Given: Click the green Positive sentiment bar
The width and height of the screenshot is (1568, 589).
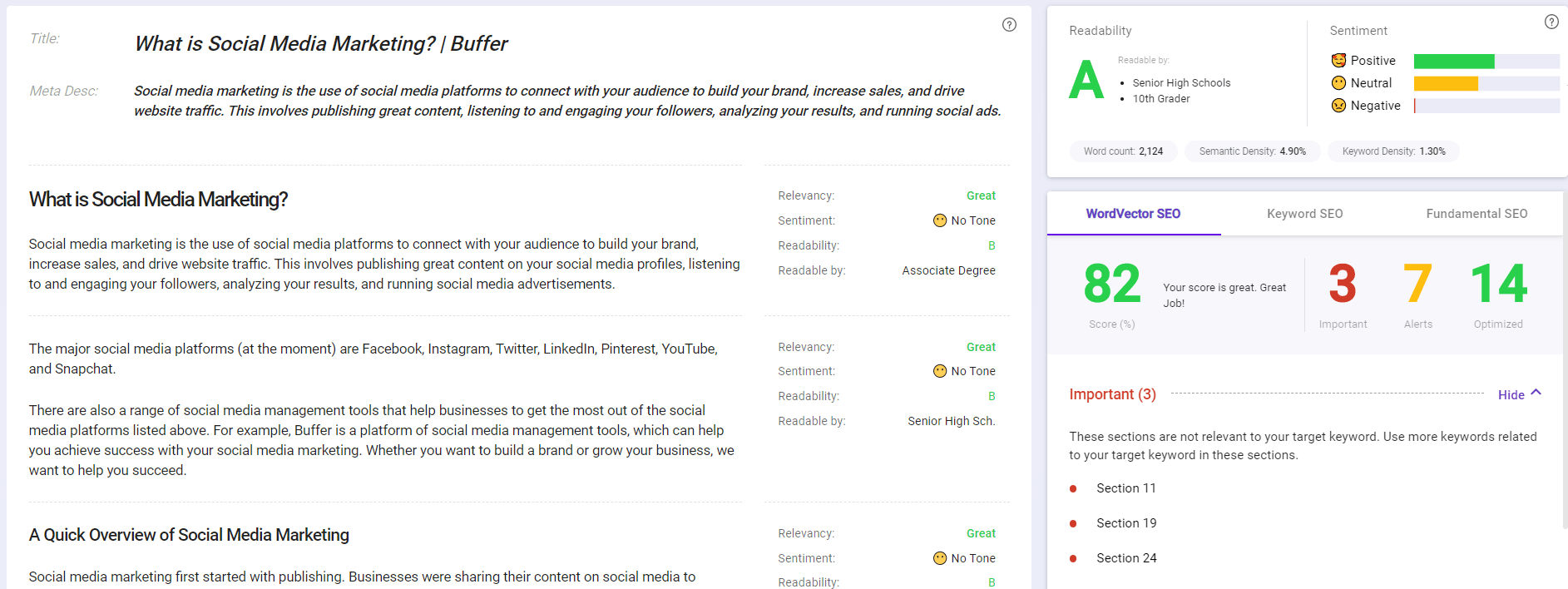Looking at the screenshot, I should coord(1454,62).
